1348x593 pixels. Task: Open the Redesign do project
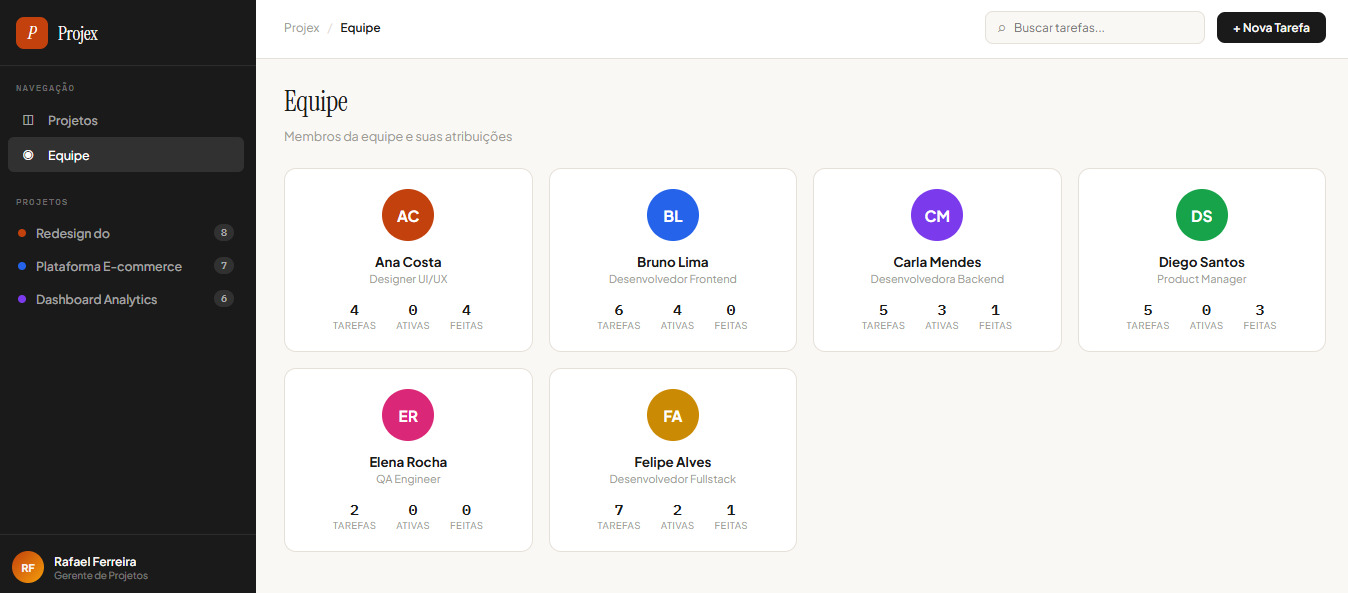pyautogui.click(x=126, y=233)
